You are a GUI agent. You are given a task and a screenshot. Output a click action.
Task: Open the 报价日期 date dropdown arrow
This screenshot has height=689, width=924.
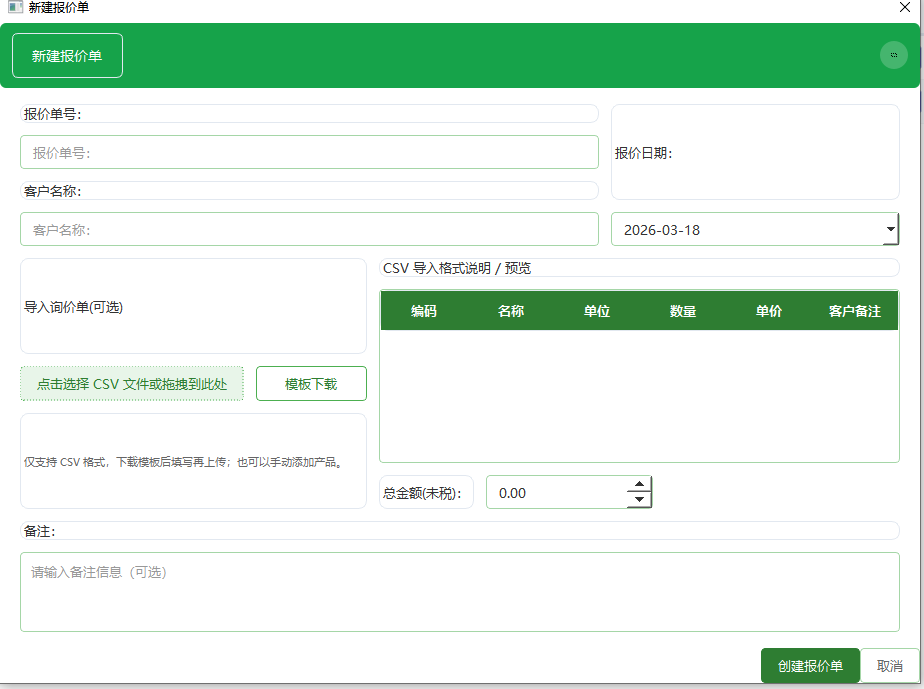click(x=890, y=229)
